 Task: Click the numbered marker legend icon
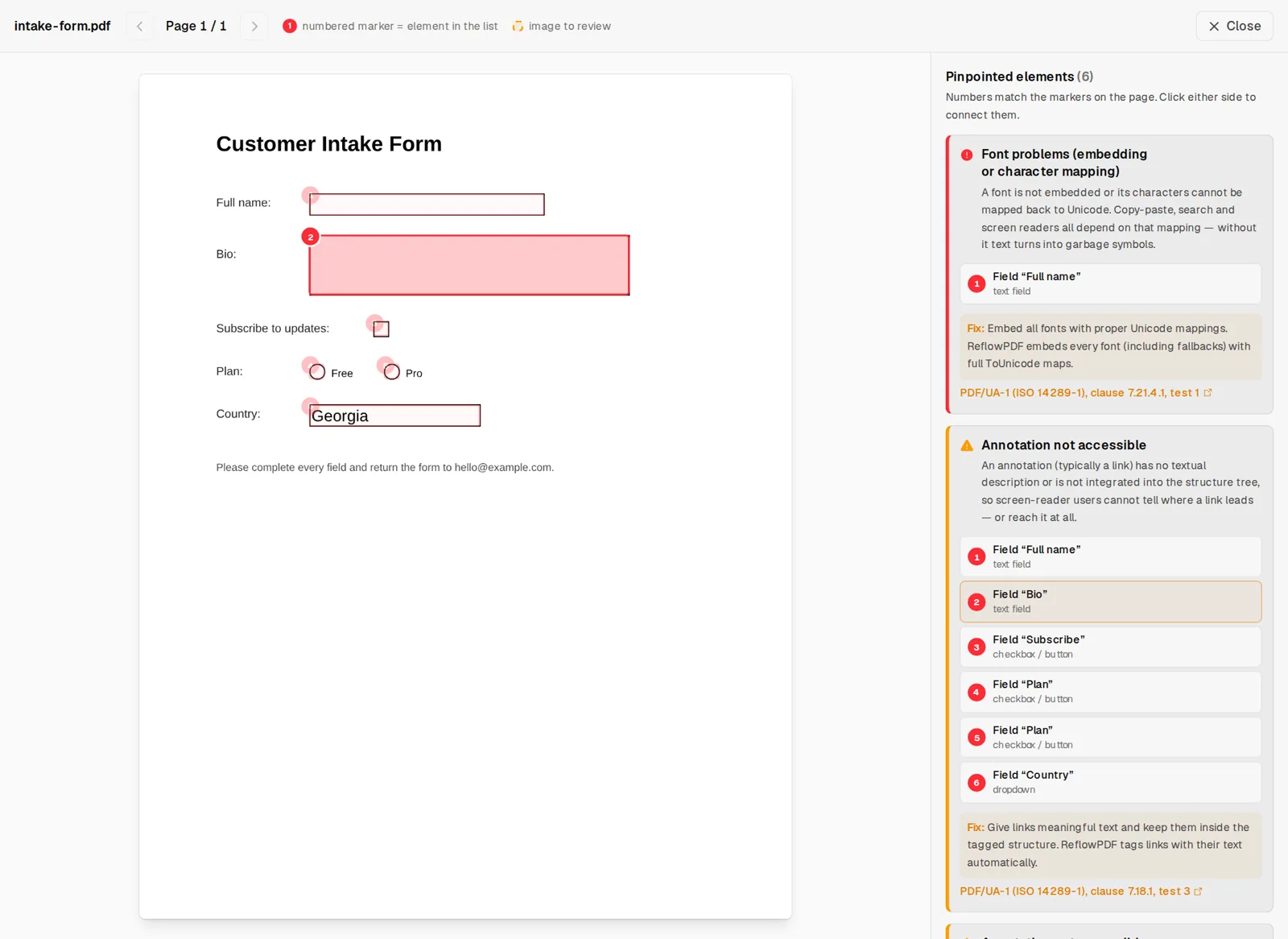tap(290, 26)
